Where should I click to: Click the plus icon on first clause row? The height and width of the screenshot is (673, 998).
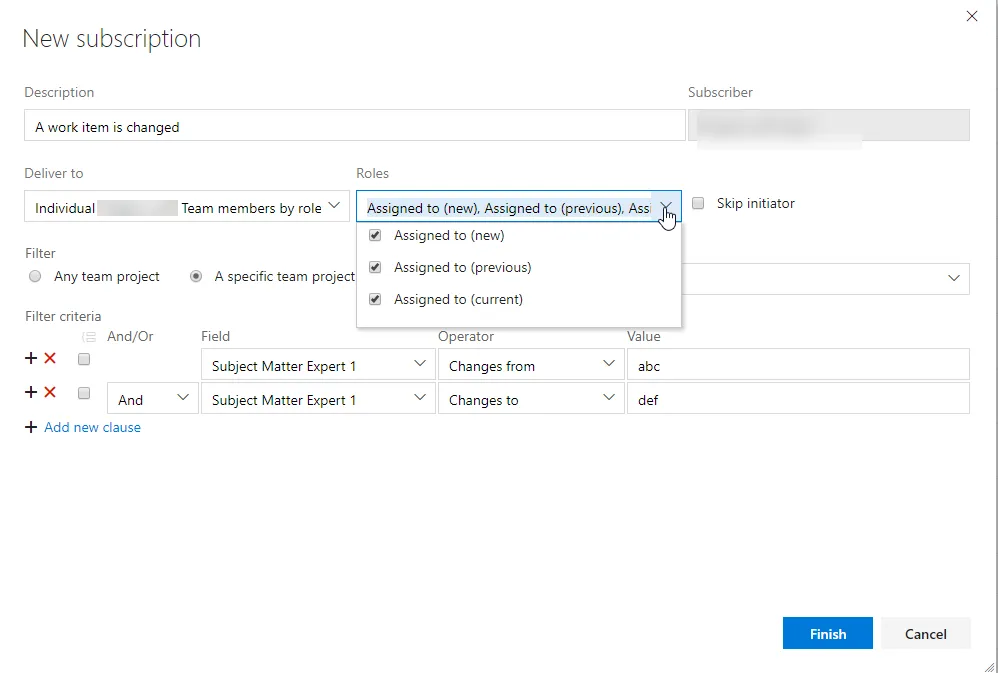click(31, 358)
